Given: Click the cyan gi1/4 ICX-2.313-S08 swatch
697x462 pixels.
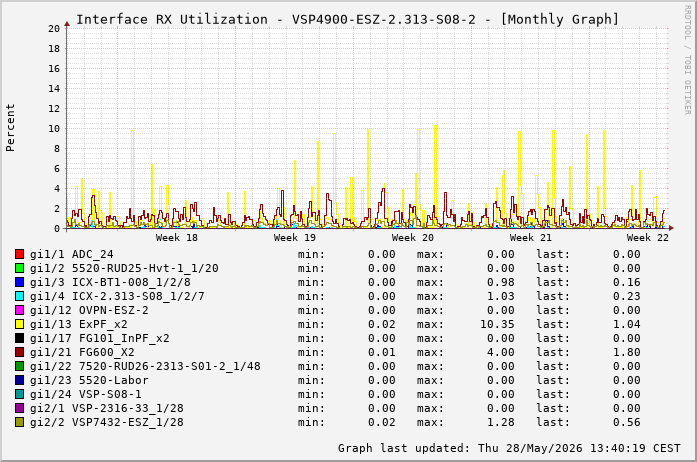Looking at the screenshot, I should [19, 296].
